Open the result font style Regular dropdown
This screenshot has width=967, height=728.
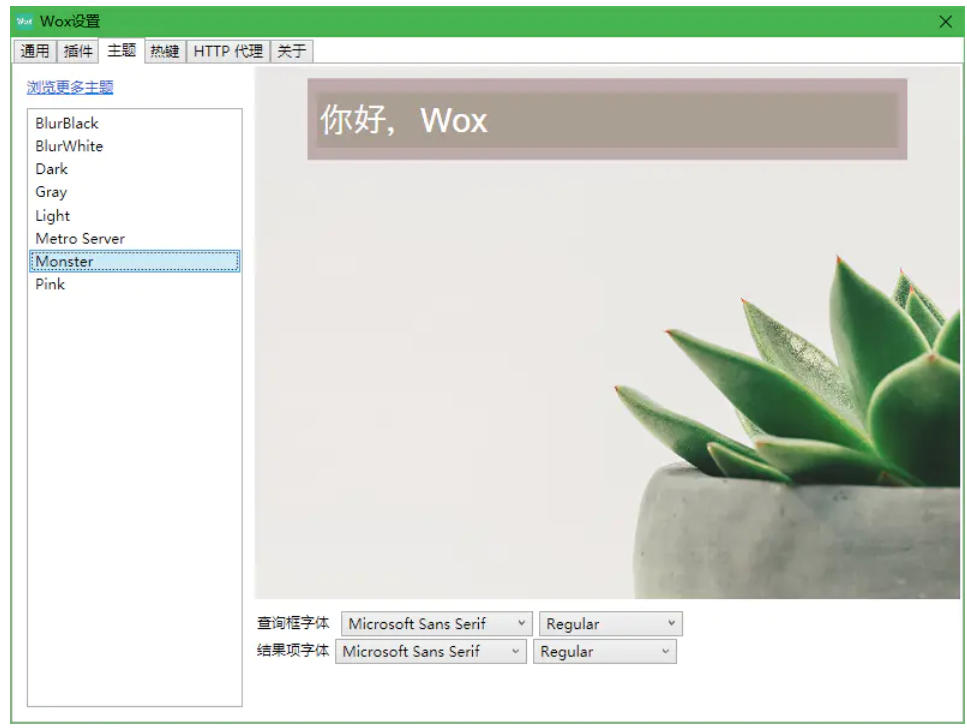(602, 651)
